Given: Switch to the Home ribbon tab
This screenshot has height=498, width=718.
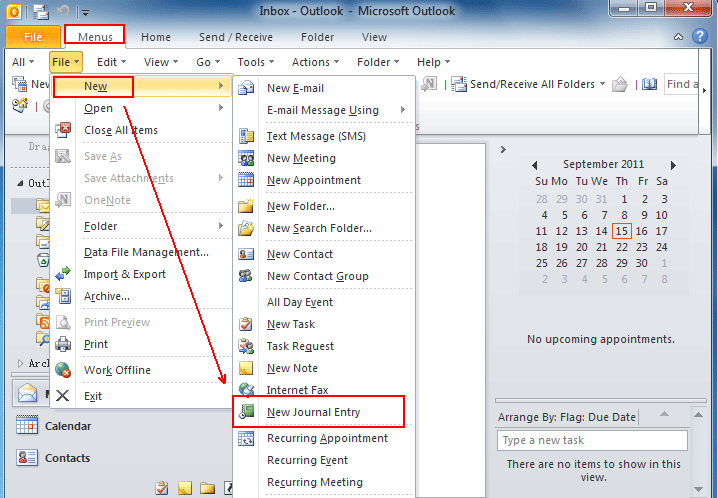Looking at the screenshot, I should (x=156, y=37).
